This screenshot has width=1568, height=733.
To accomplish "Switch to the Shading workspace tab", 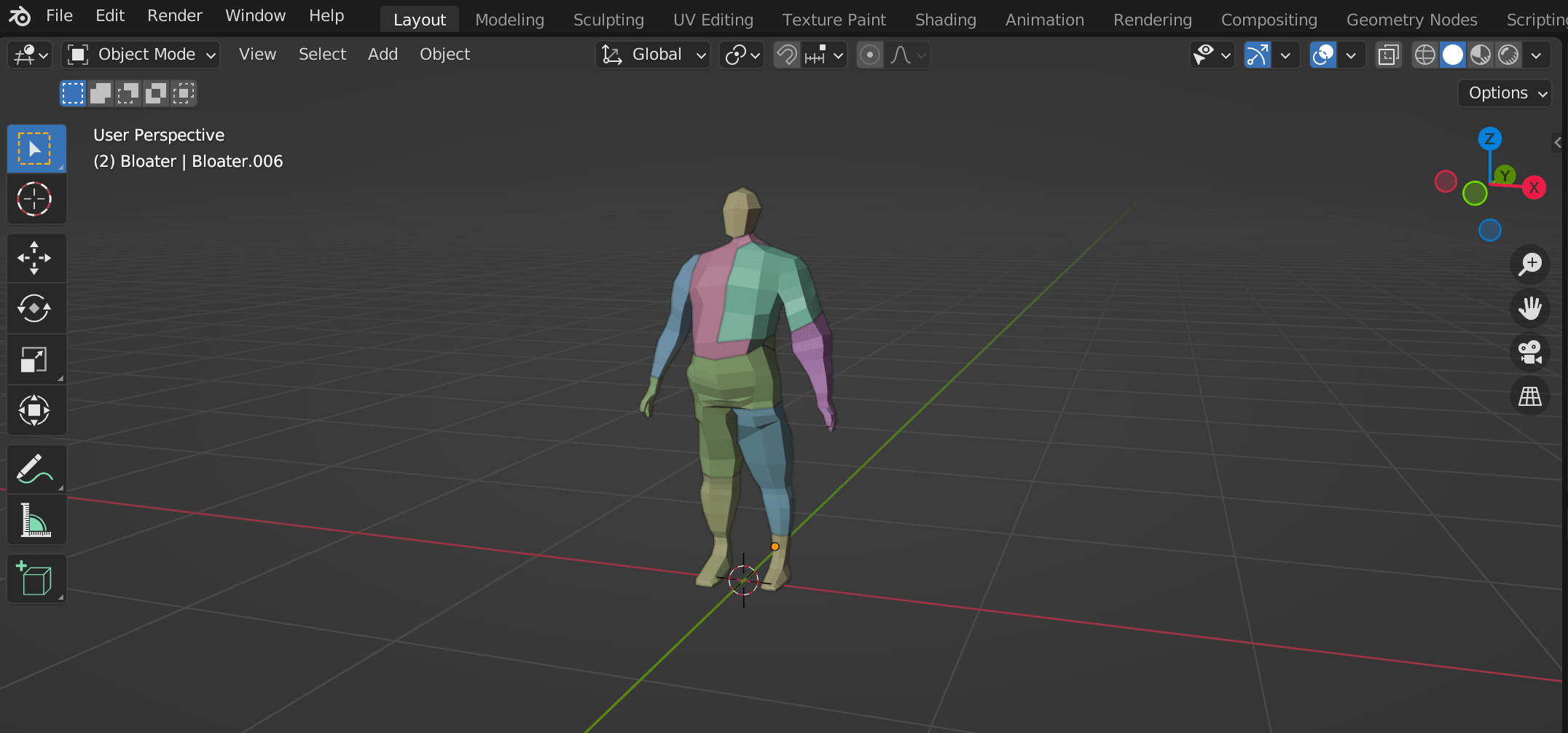I will click(945, 20).
